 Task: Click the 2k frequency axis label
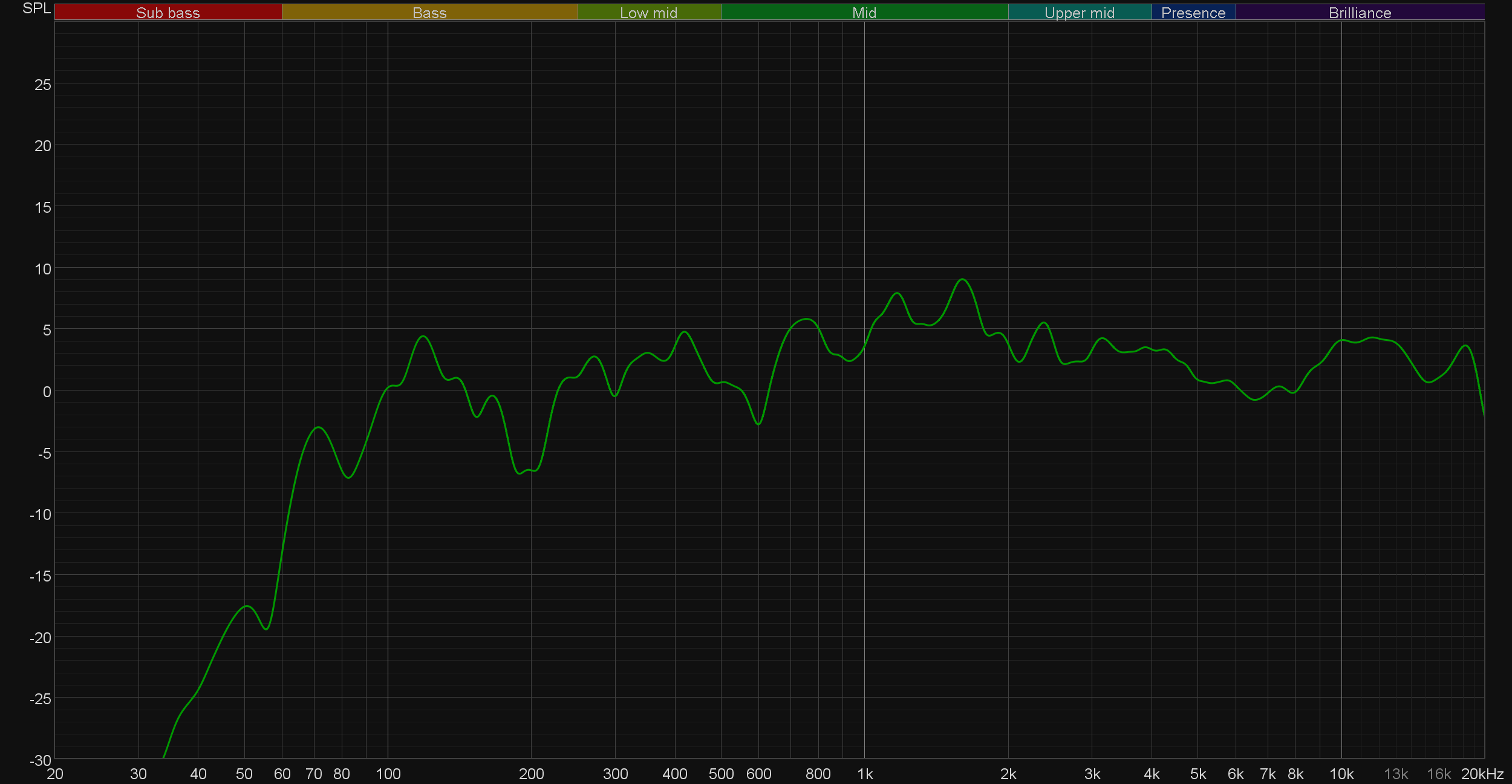[x=1008, y=774]
